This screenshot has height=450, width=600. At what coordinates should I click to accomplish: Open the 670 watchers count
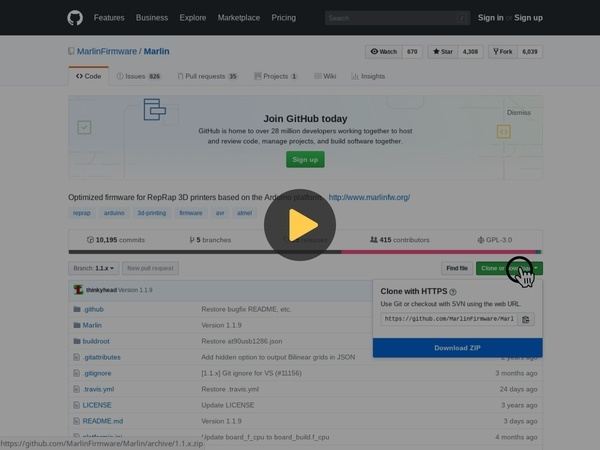click(x=412, y=52)
